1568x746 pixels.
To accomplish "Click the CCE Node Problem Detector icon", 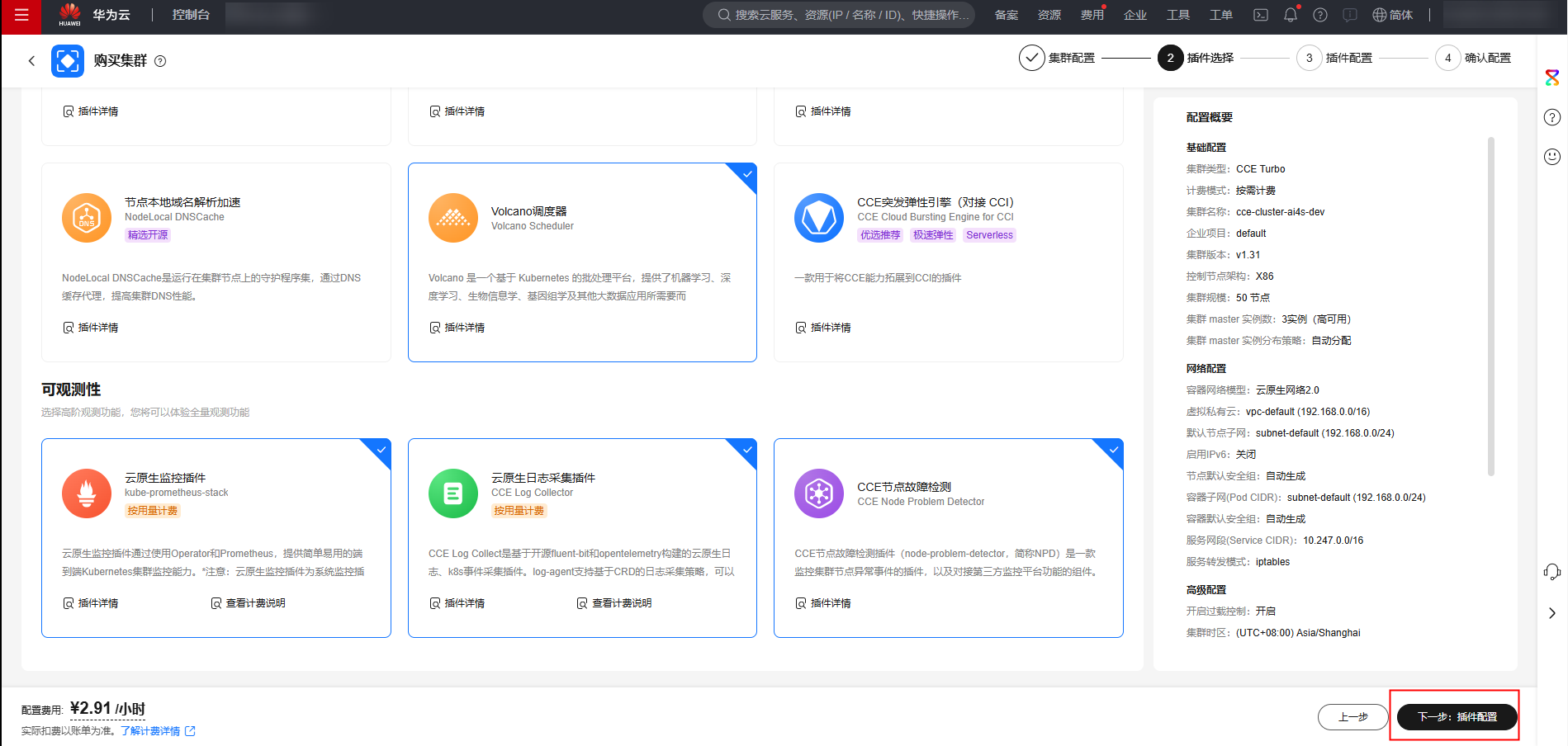I will click(x=819, y=493).
